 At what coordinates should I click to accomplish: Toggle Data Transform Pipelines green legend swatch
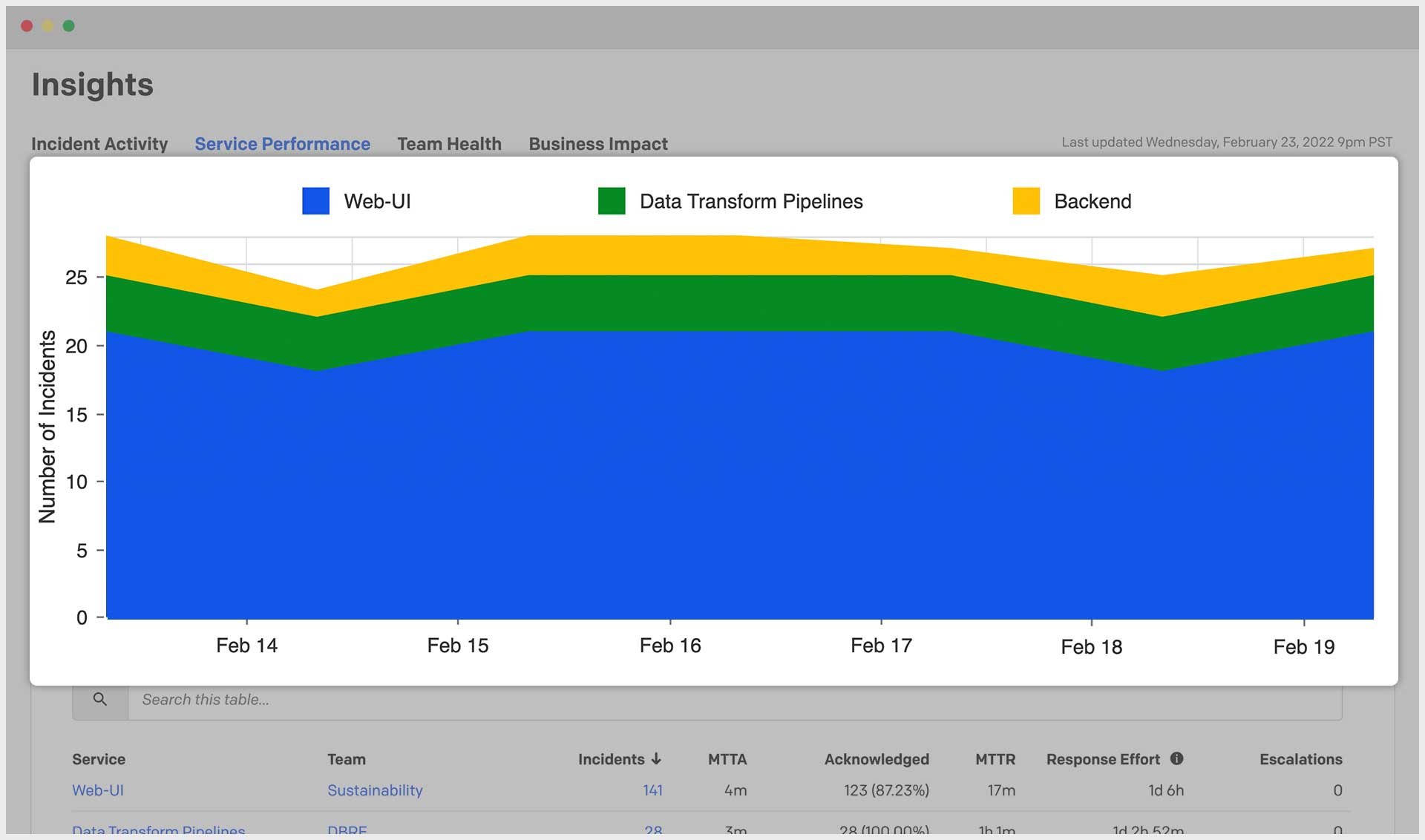612,201
